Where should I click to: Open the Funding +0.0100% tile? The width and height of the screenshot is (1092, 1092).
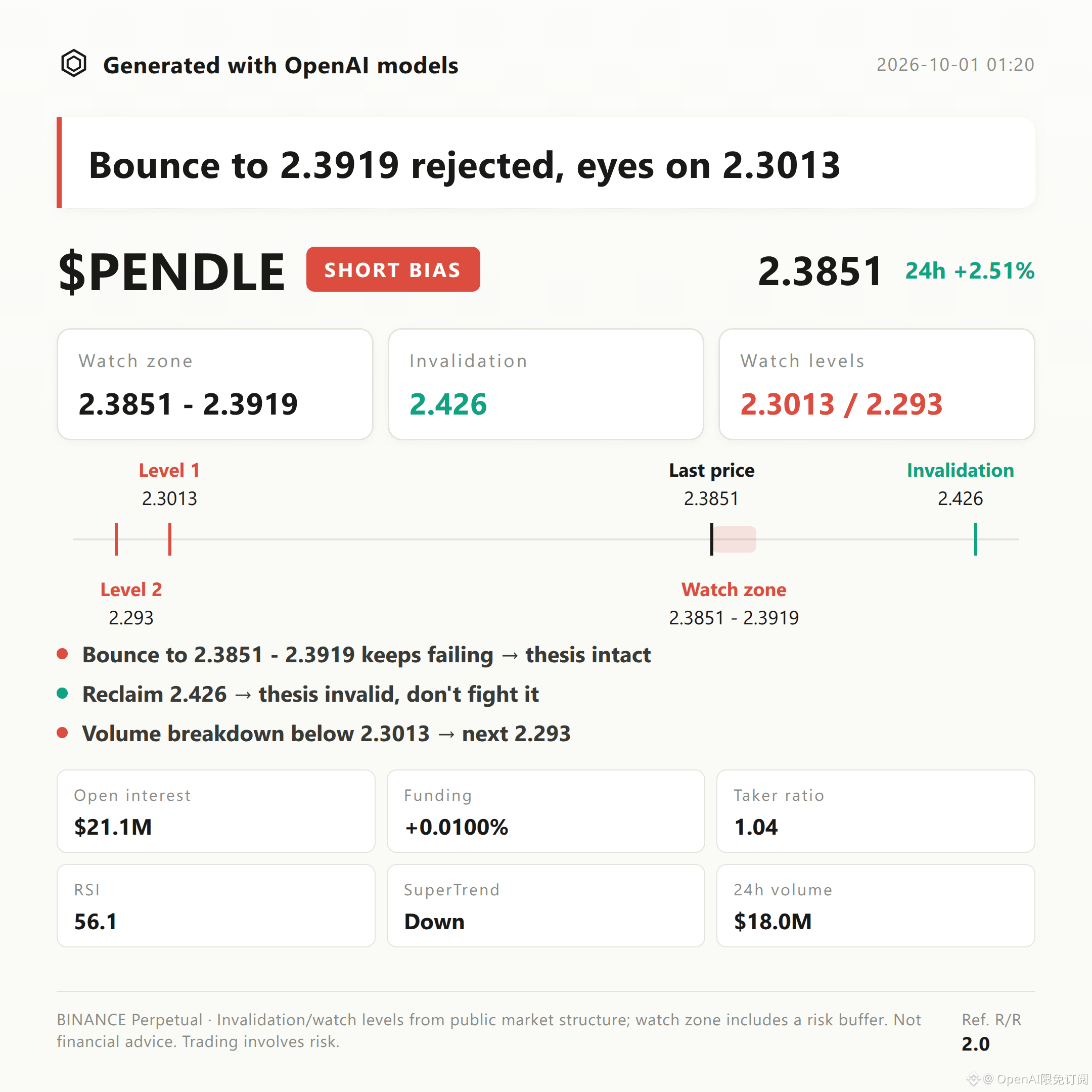[x=545, y=811]
